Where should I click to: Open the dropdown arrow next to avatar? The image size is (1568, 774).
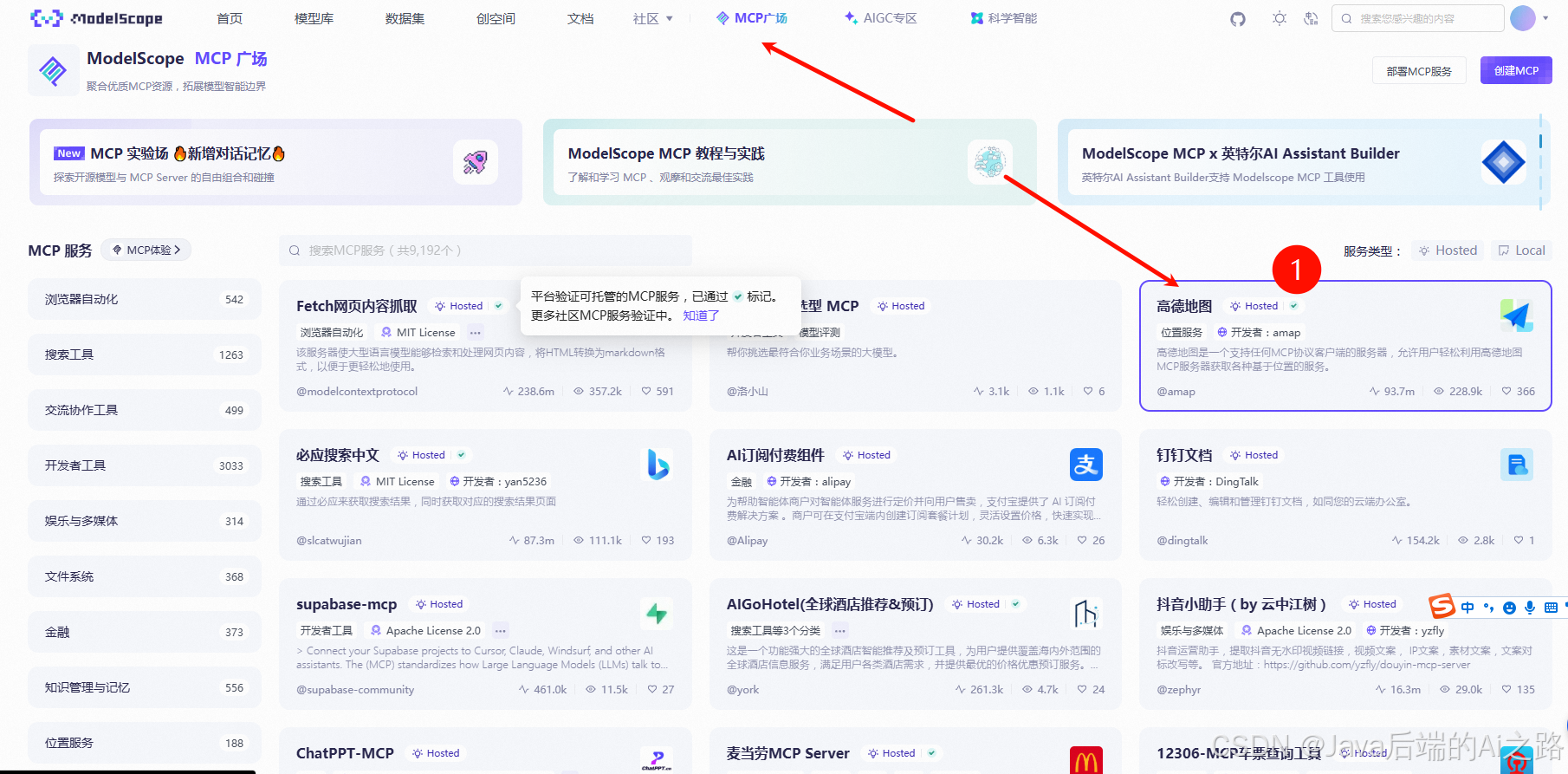tap(1545, 18)
